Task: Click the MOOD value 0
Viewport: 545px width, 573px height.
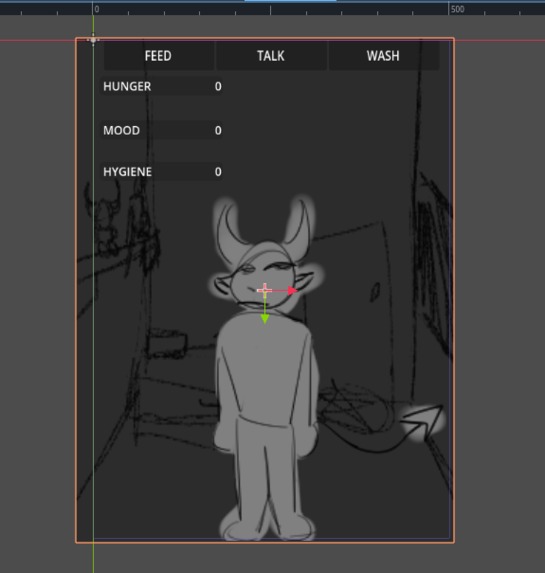Action: click(x=218, y=130)
